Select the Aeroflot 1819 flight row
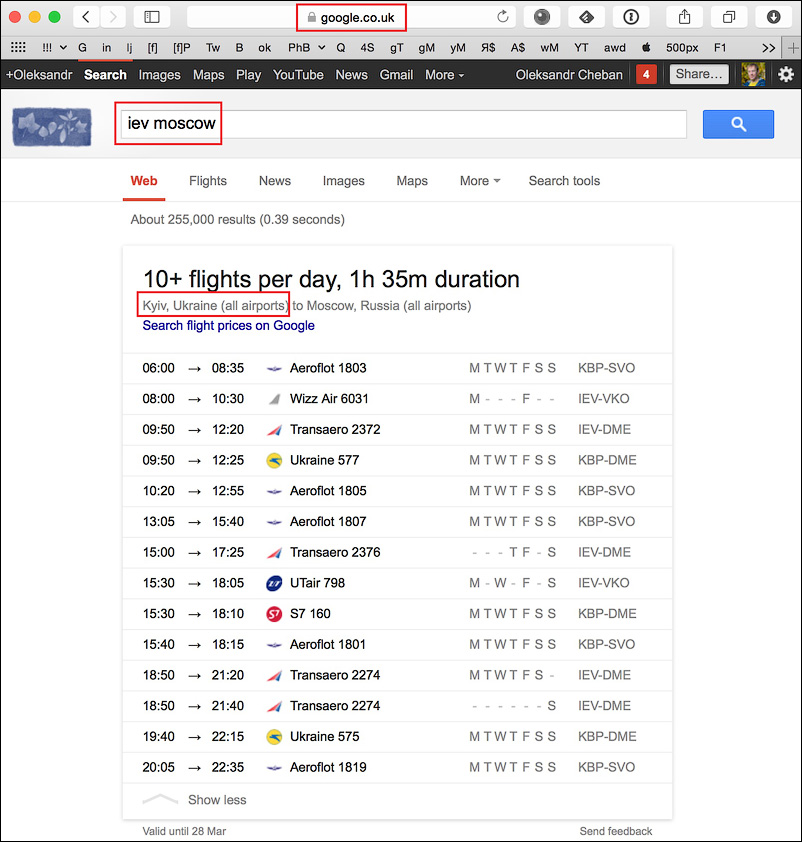Image resolution: width=802 pixels, height=842 pixels. (397, 767)
